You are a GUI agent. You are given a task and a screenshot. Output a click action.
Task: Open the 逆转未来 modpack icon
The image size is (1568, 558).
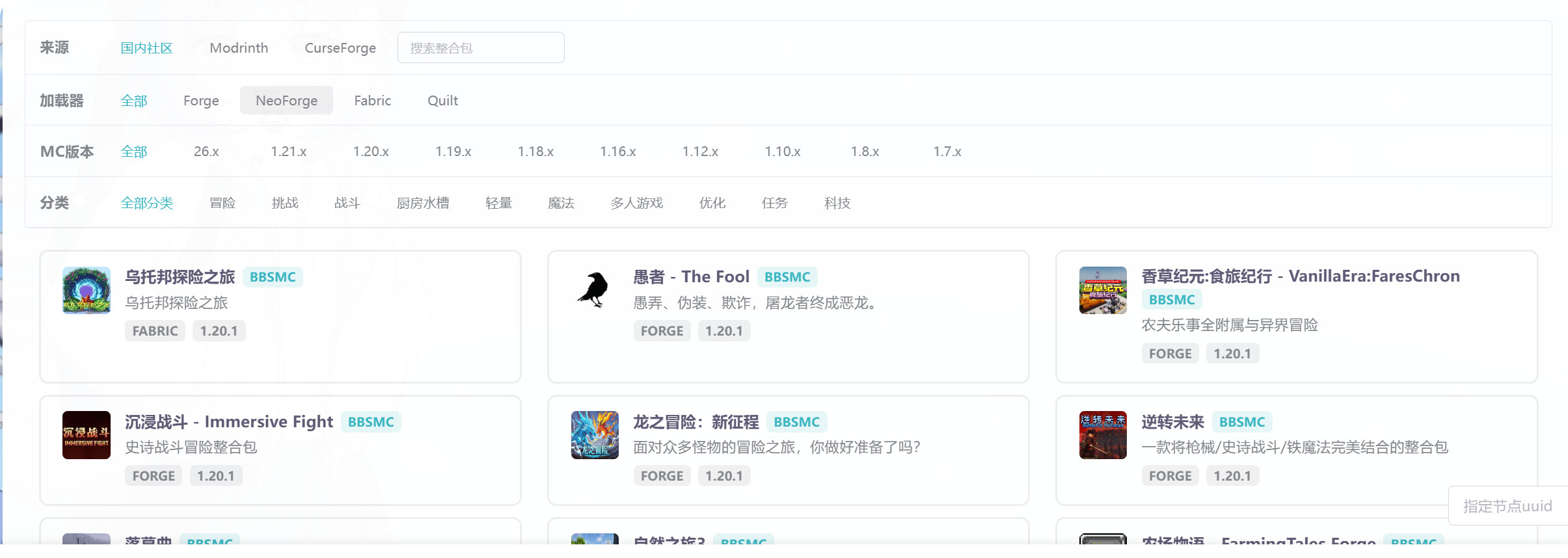[1103, 435]
